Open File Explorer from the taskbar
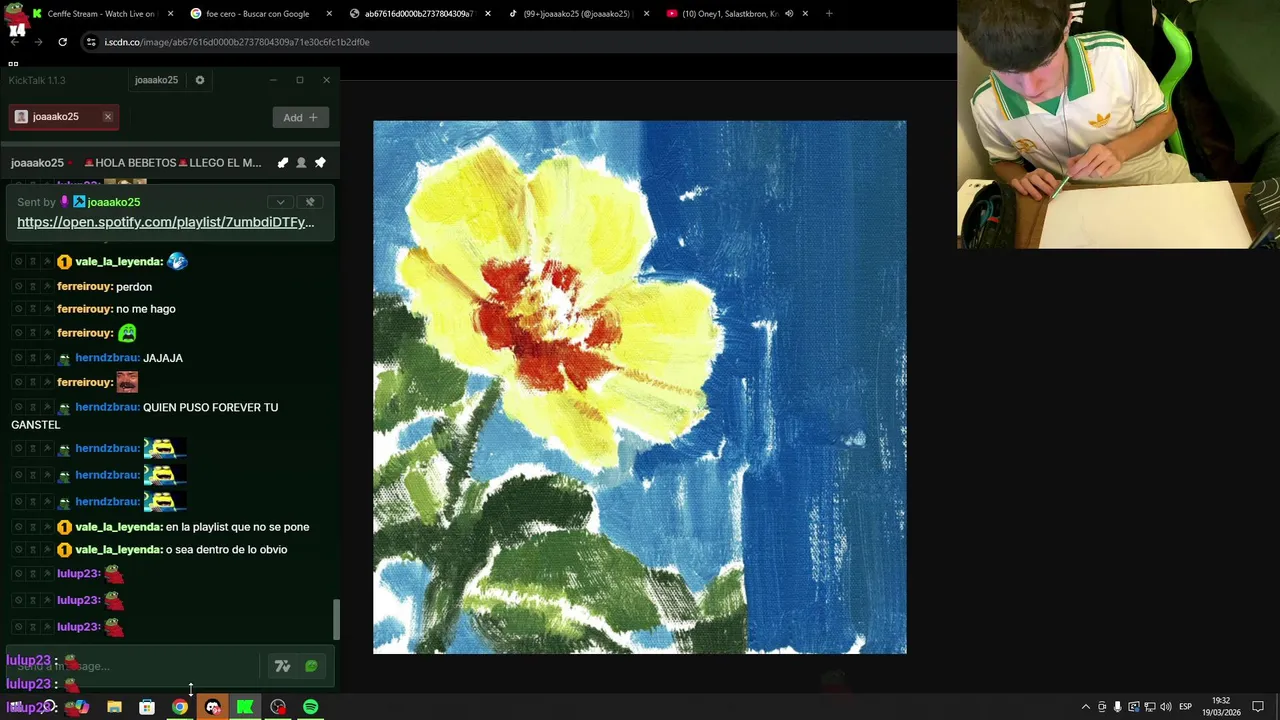 pos(114,707)
